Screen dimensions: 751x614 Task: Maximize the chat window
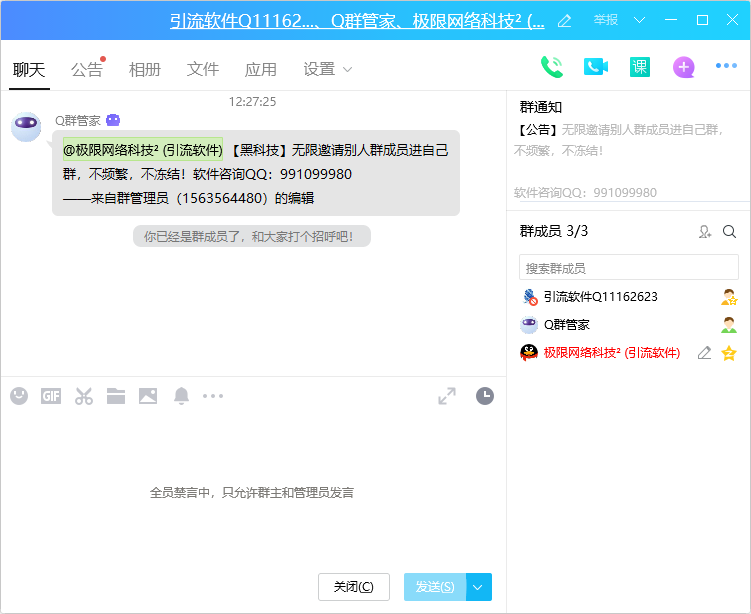(x=702, y=20)
